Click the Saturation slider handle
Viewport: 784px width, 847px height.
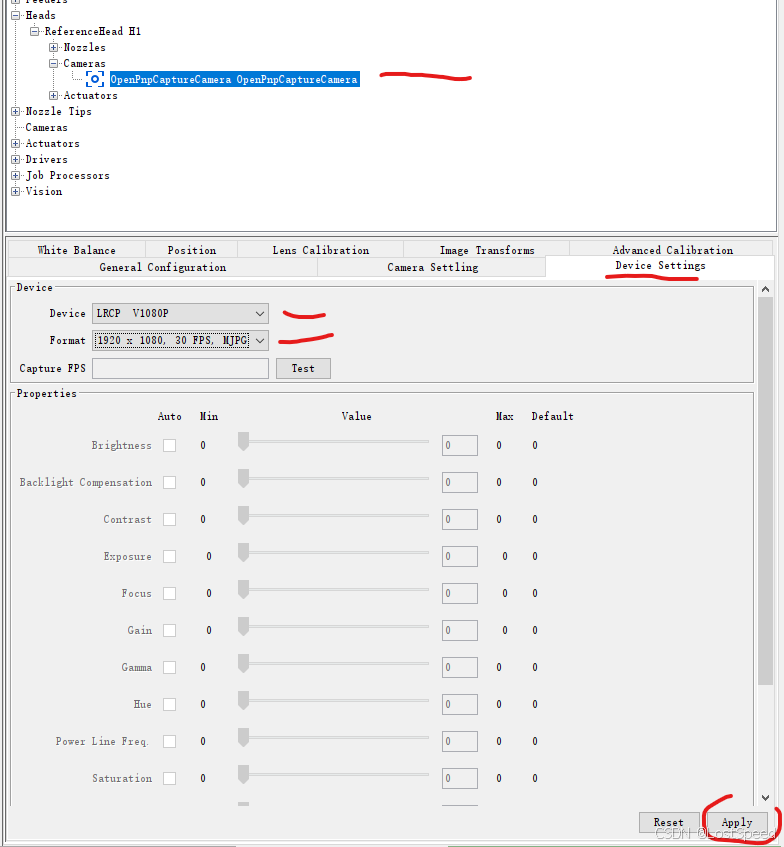tap(244, 775)
